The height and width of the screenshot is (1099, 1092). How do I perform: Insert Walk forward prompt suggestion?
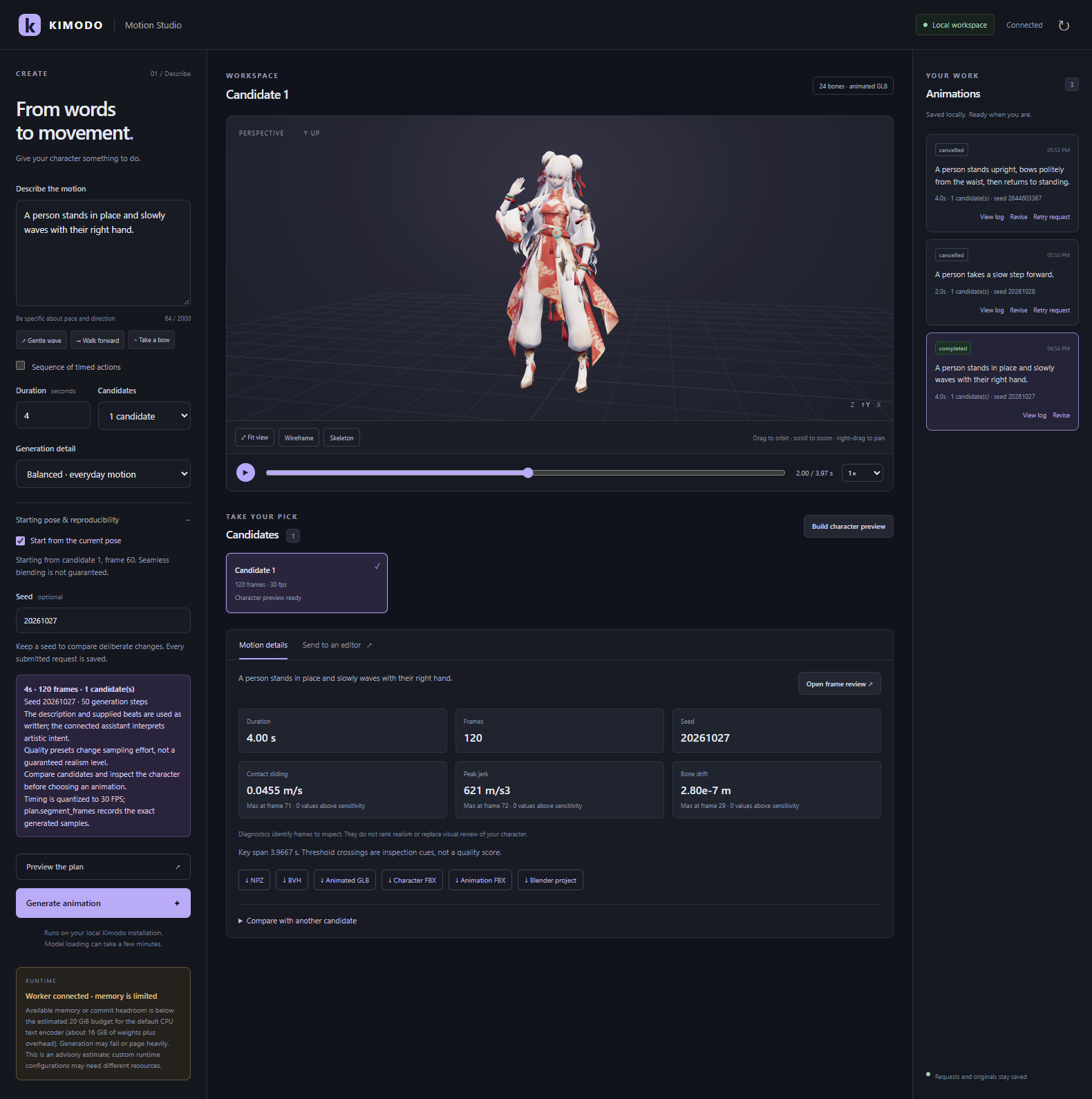tap(97, 340)
